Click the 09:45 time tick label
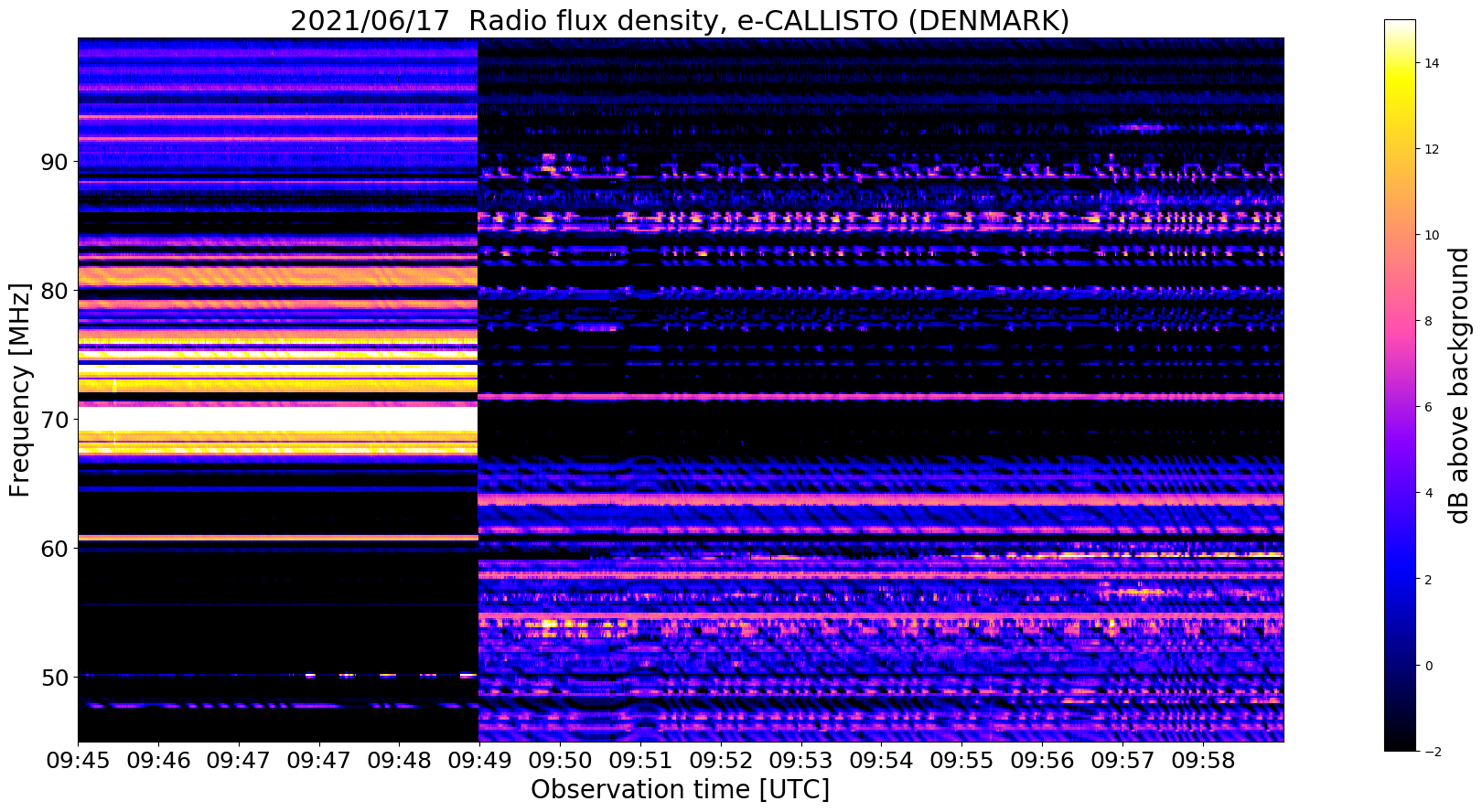This screenshot has height=812, width=1482. pos(78,761)
